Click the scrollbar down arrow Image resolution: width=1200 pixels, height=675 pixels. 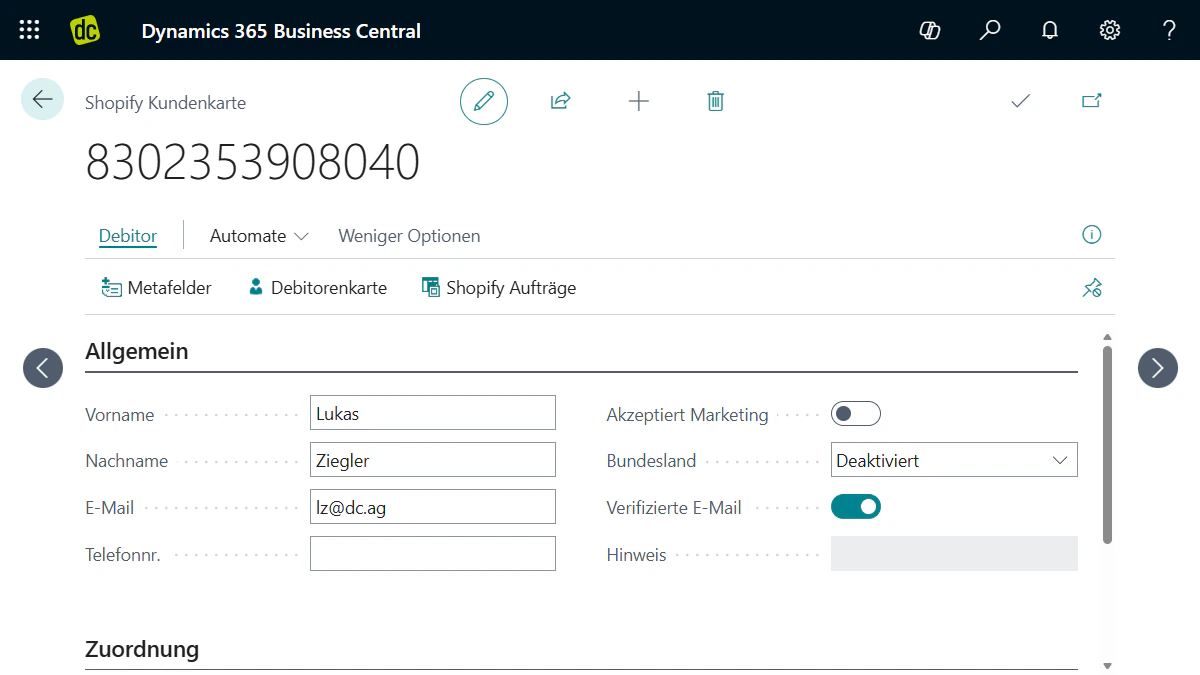tap(1107, 665)
